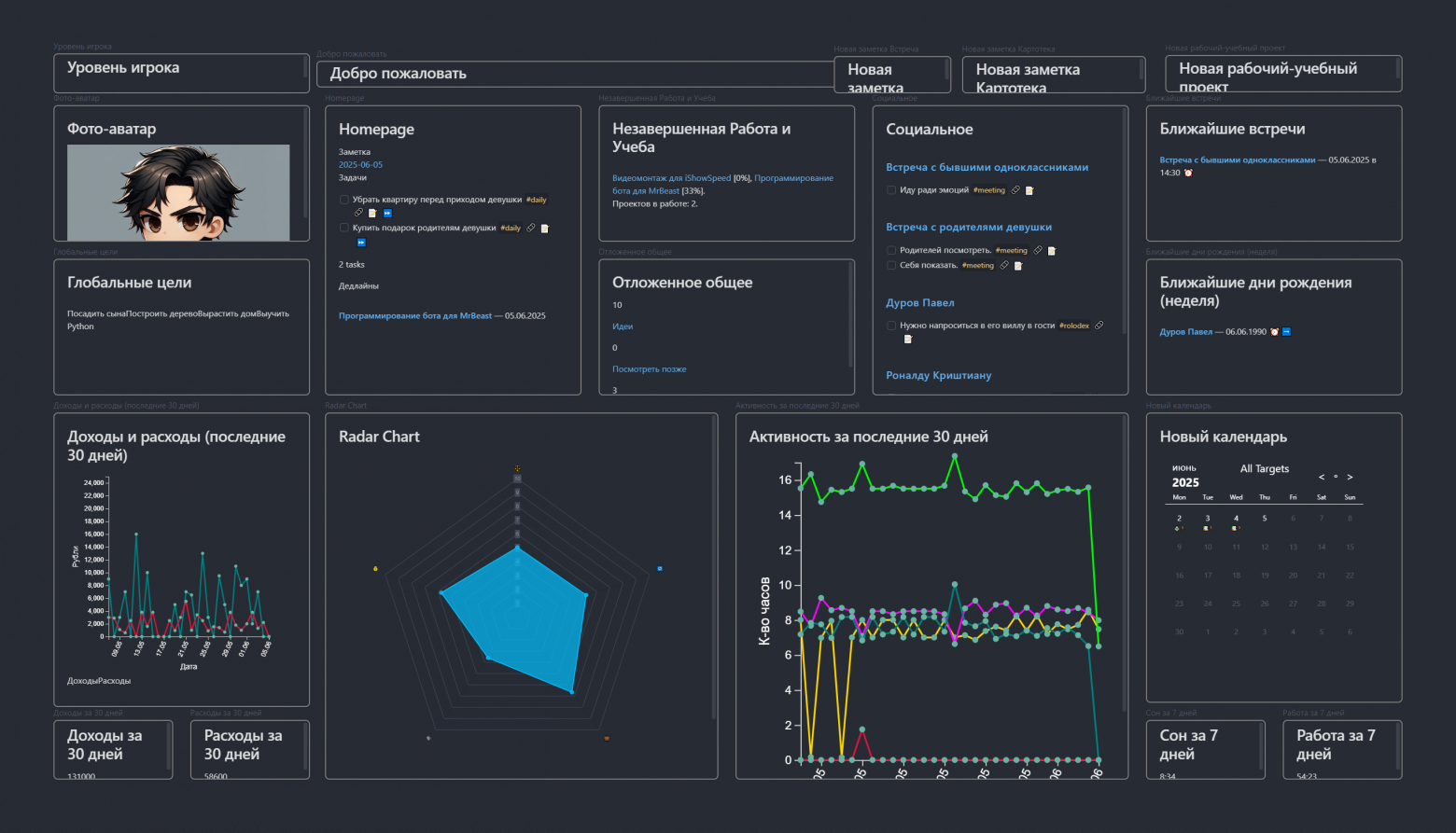This screenshot has height=833, width=1456.
Task: Check the "Родителей посмотреть." task checkbox
Action: (x=891, y=250)
